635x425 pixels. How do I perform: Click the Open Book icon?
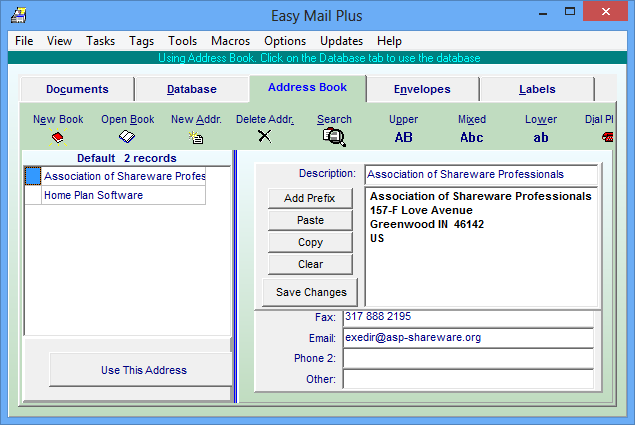(x=127, y=137)
